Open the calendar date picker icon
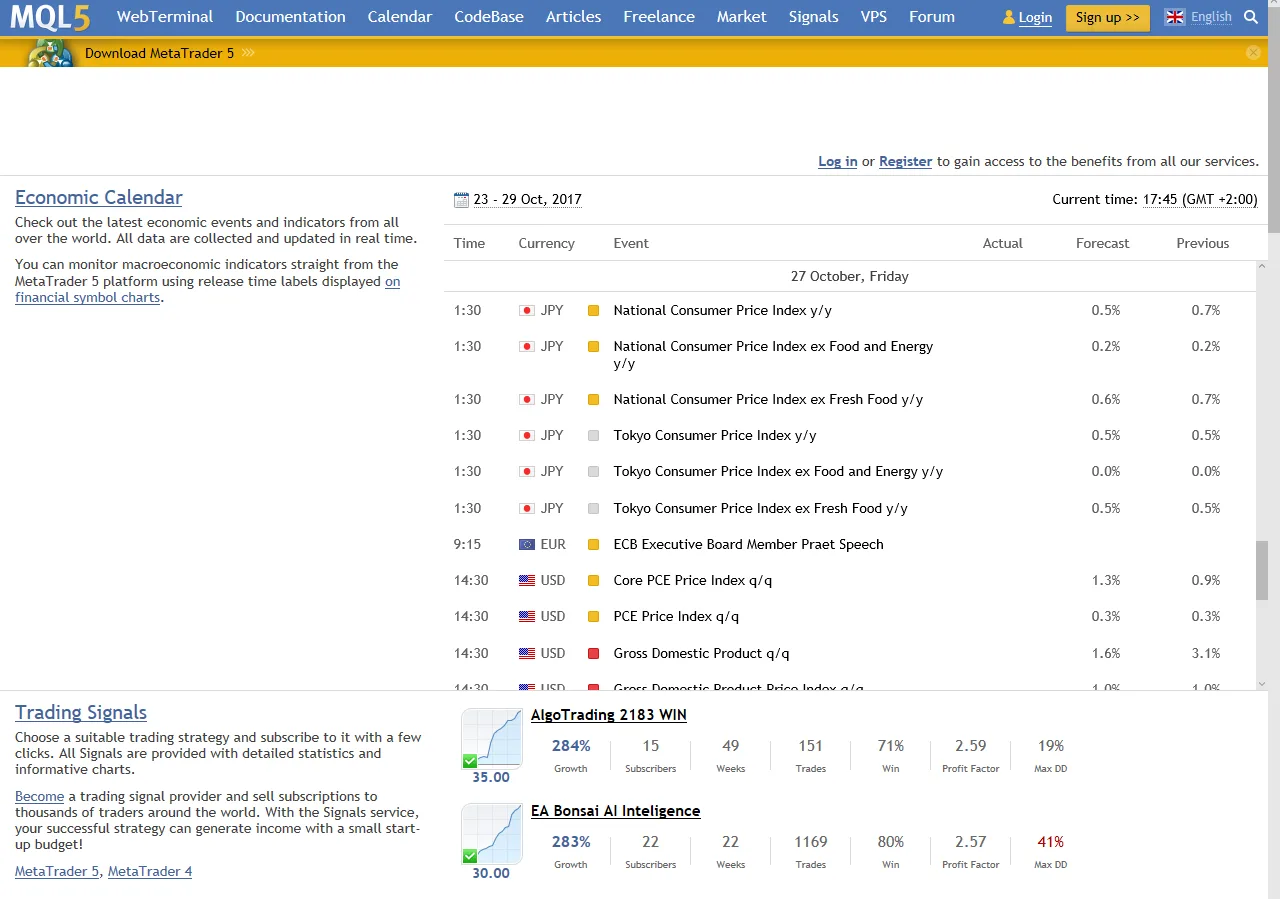The width and height of the screenshot is (1280, 899). pos(461,200)
